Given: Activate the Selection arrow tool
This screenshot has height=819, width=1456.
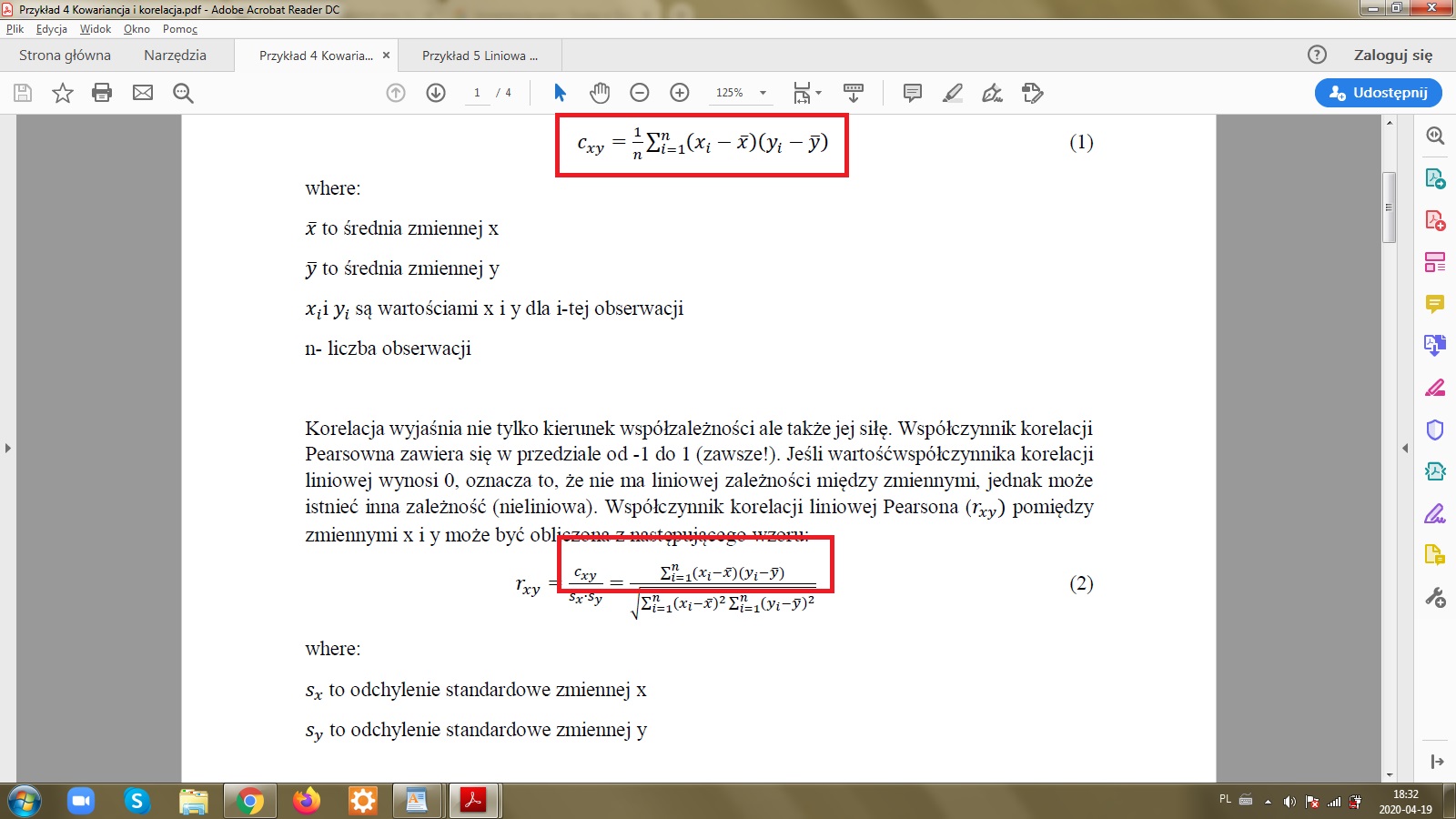Looking at the screenshot, I should [x=560, y=93].
